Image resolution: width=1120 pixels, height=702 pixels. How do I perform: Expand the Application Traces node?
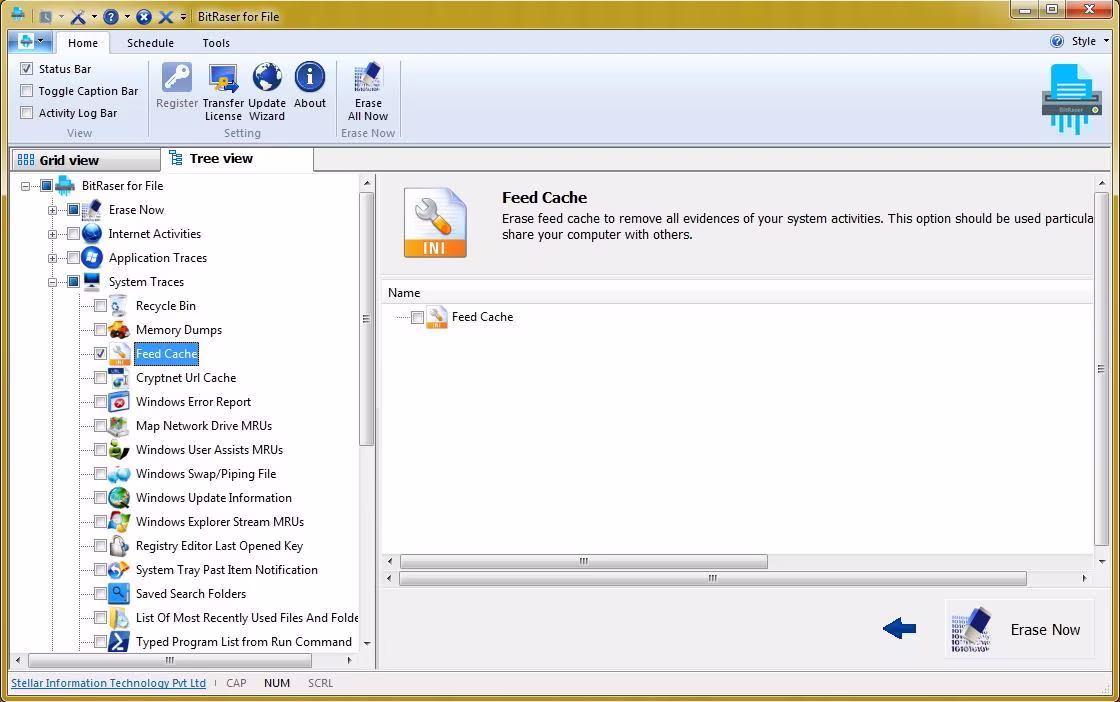pos(52,258)
